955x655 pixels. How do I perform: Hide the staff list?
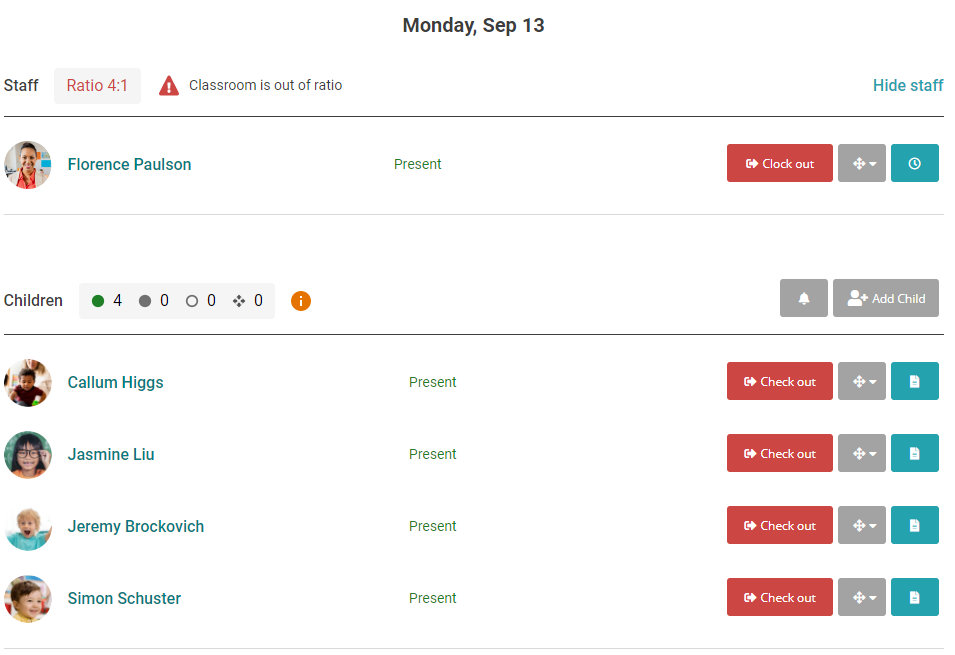pyautogui.click(x=907, y=85)
